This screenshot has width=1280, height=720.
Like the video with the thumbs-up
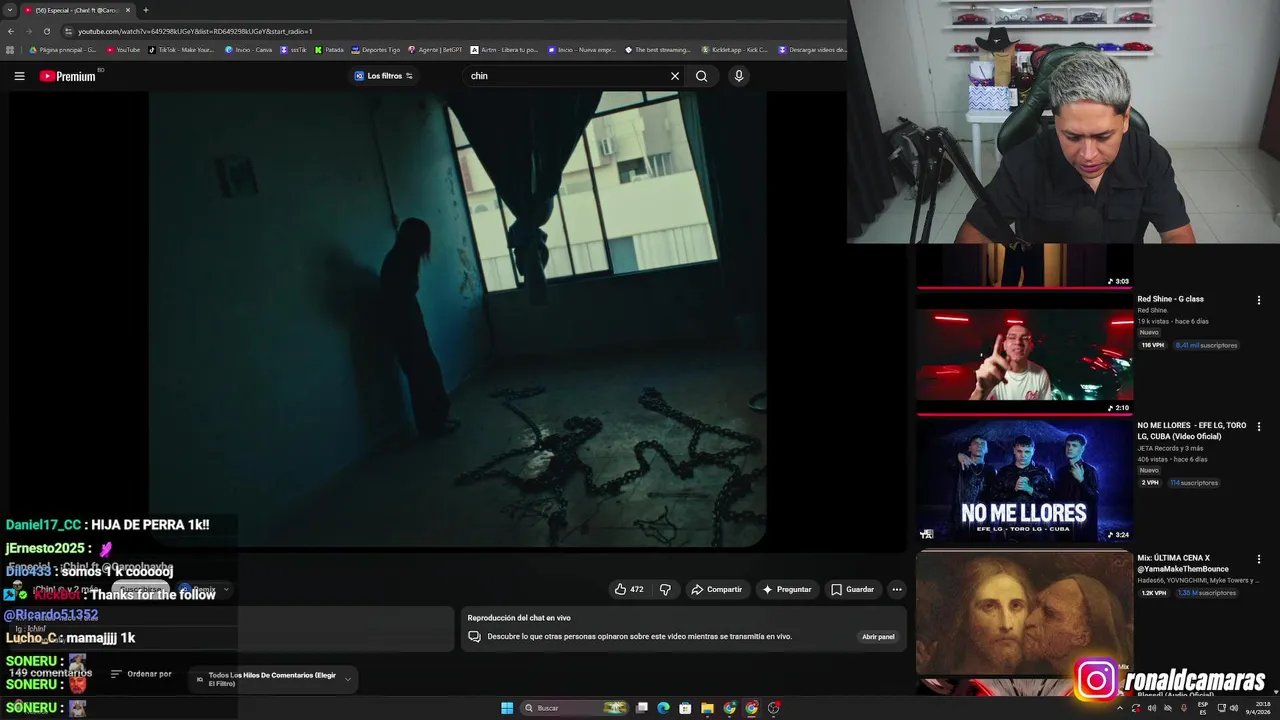pyautogui.click(x=629, y=589)
